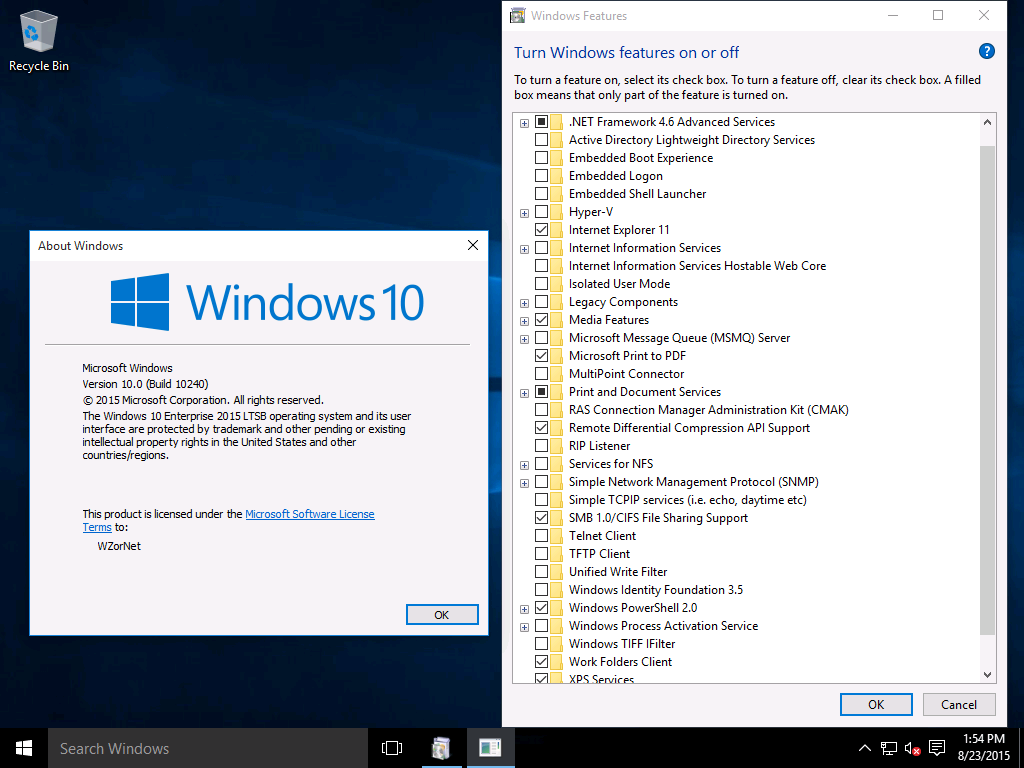Click the Telnet Client folder icon

[x=556, y=536]
